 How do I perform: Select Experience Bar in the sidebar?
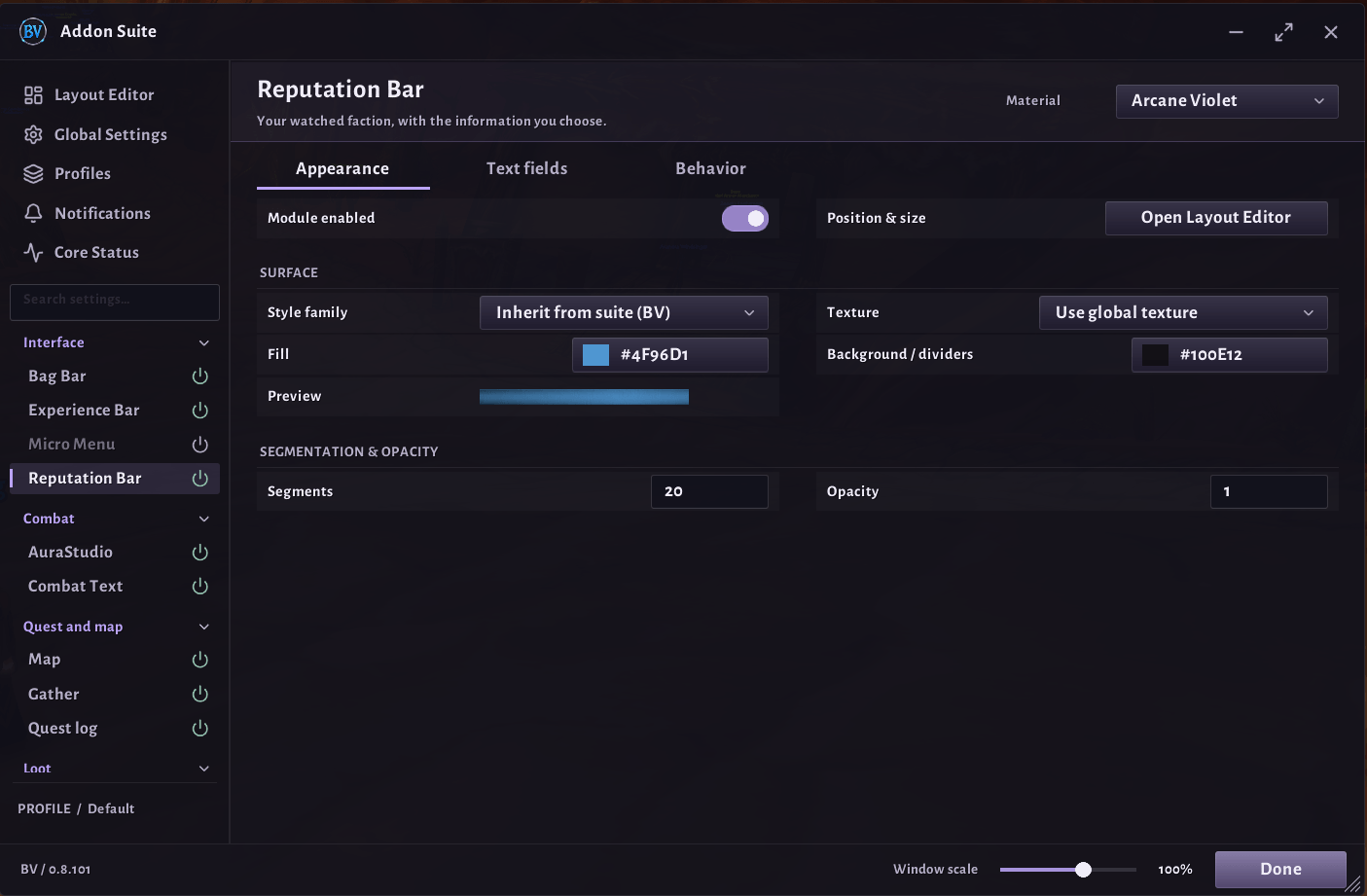click(84, 411)
